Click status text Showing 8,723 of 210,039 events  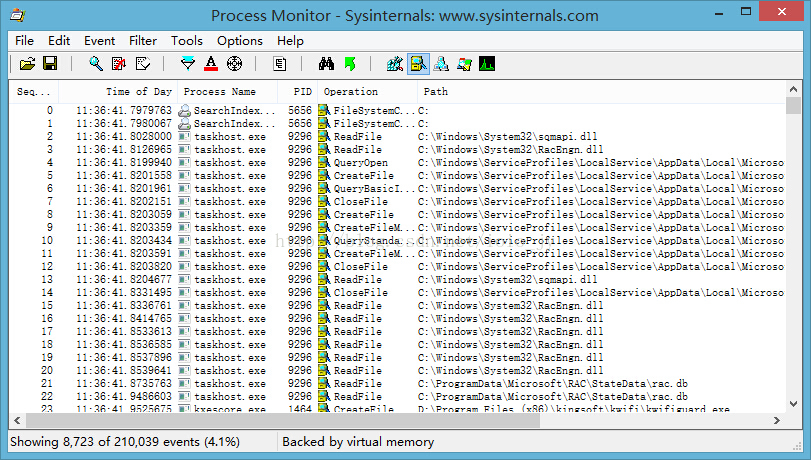pyautogui.click(x=125, y=442)
